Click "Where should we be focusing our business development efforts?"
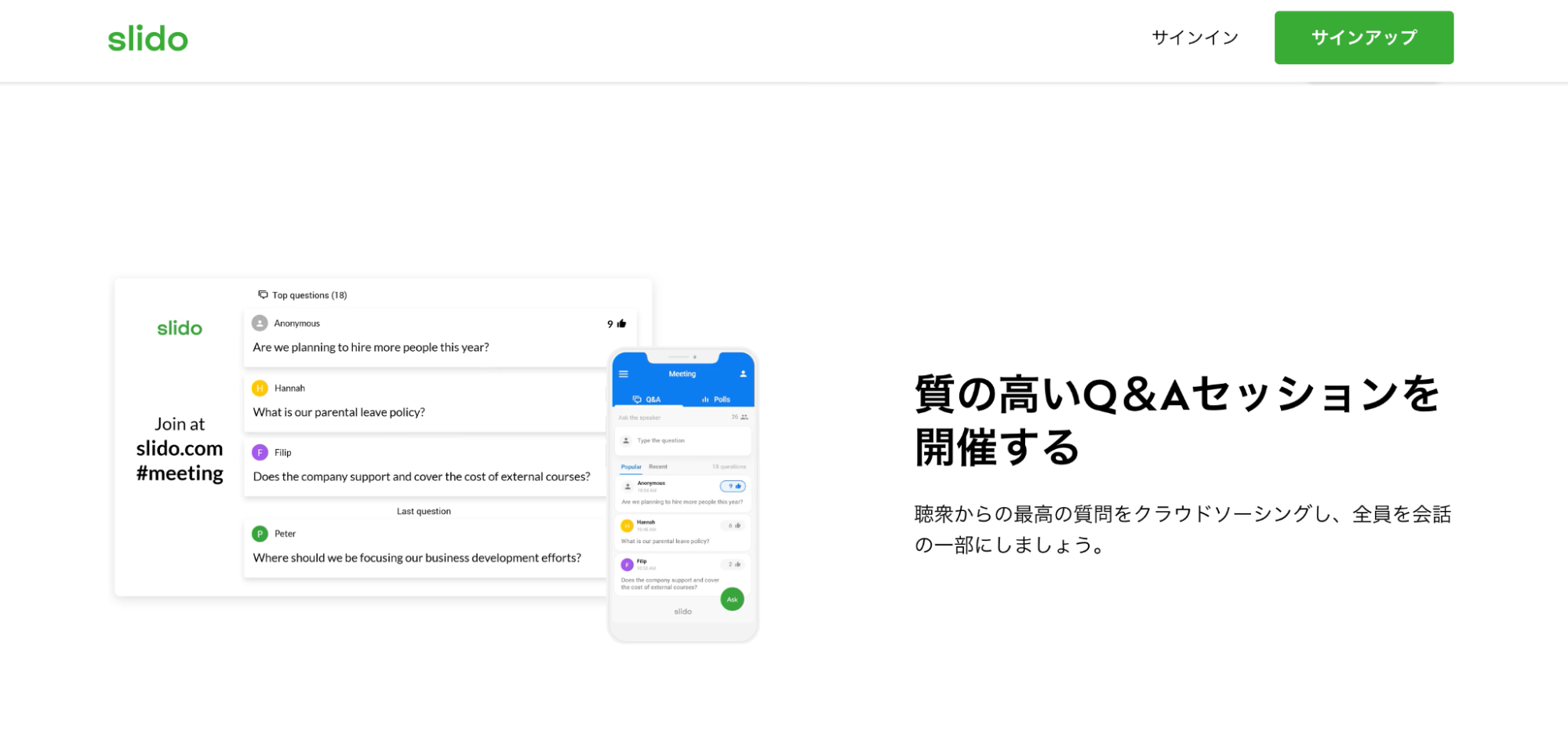 coord(417,558)
